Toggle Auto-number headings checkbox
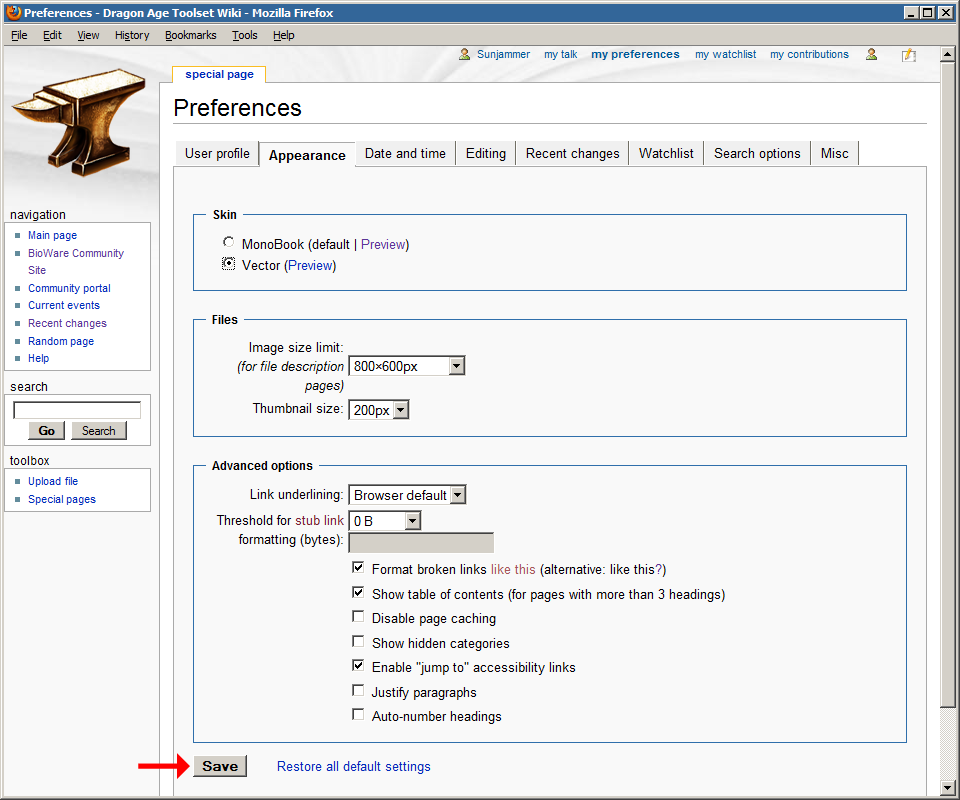Image resolution: width=960 pixels, height=800 pixels. [358, 716]
